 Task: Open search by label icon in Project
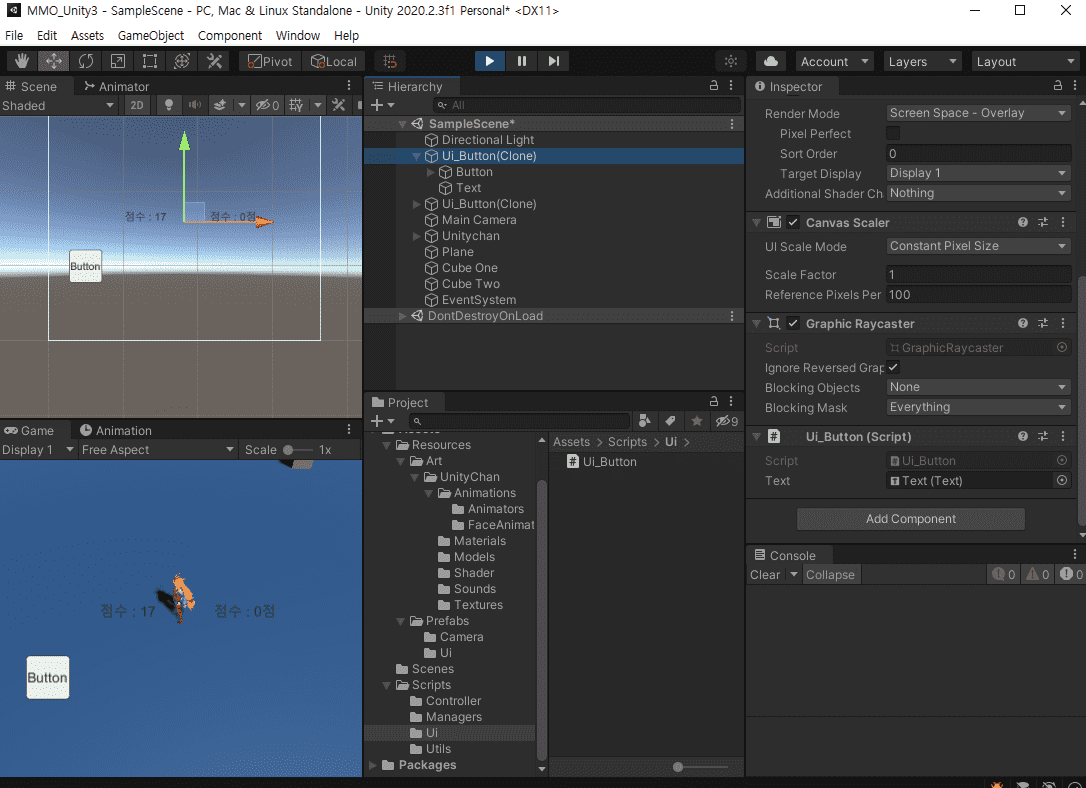pyautogui.click(x=670, y=420)
